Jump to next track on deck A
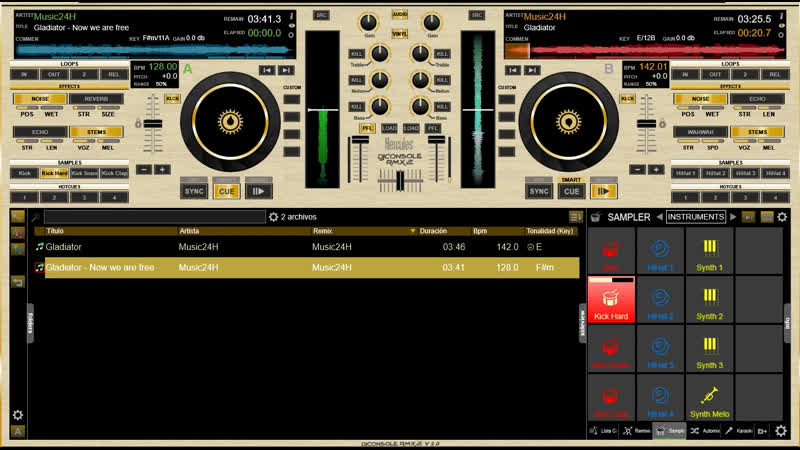Viewport: 800px width, 450px height. [286, 70]
